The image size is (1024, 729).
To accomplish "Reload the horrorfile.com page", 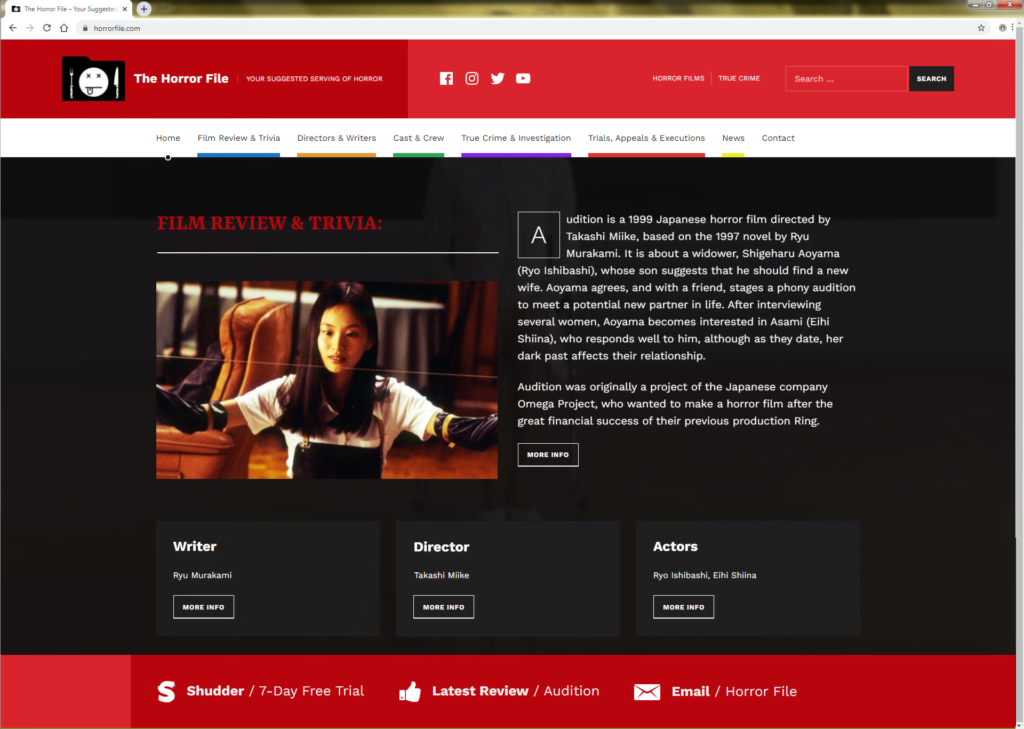I will pos(47,28).
